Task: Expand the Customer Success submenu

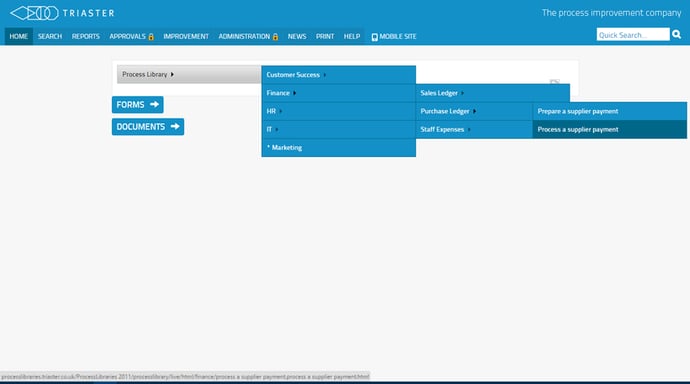Action: click(338, 75)
